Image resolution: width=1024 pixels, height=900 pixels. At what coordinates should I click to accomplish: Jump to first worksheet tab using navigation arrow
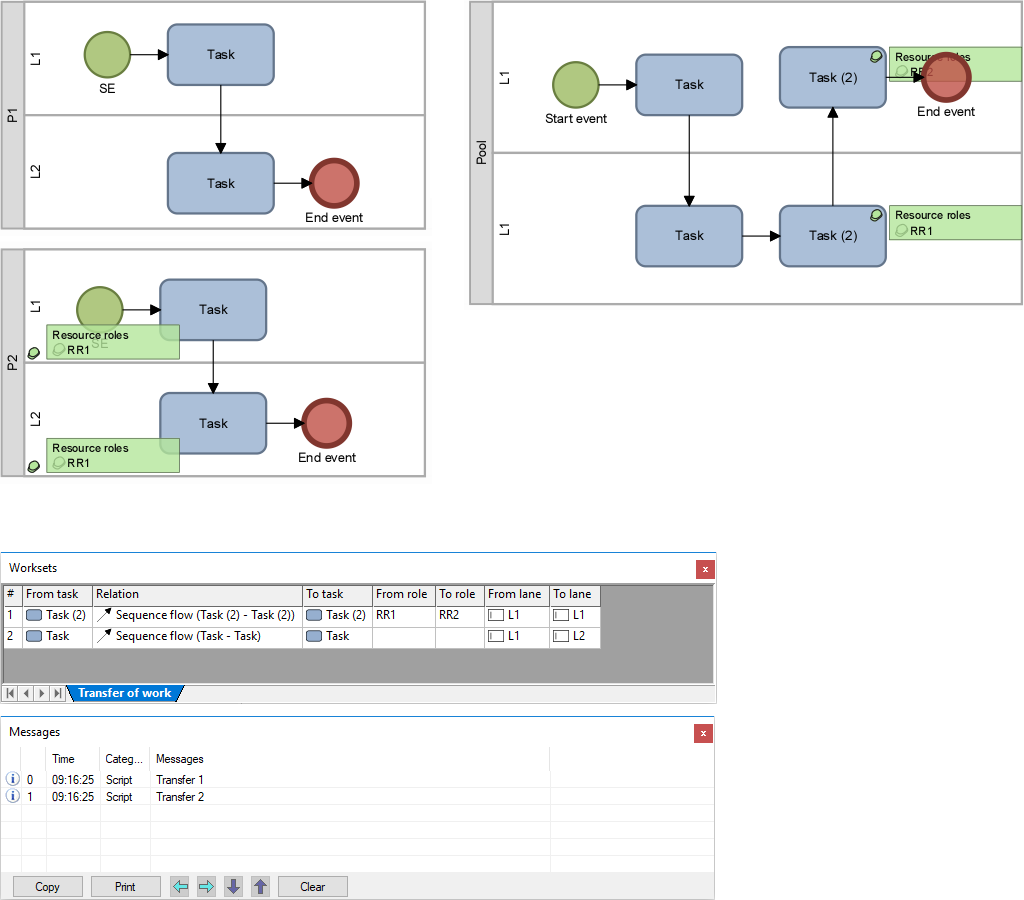[x=10, y=693]
